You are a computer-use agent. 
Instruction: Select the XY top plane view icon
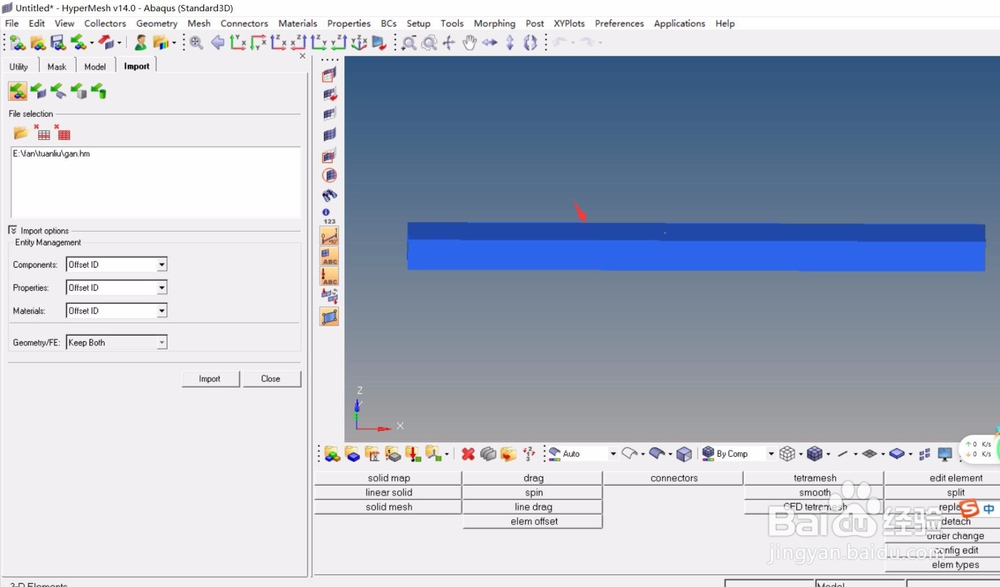pos(238,43)
